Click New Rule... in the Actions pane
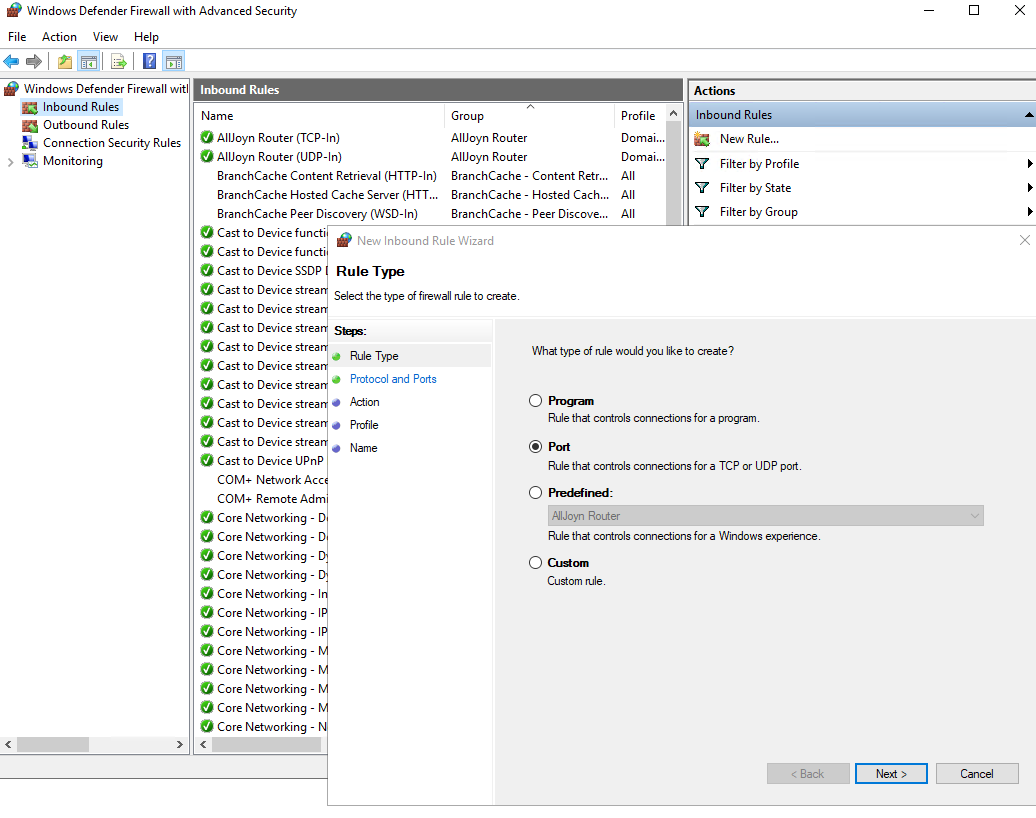Screen dimensions: 1036x818 749,139
